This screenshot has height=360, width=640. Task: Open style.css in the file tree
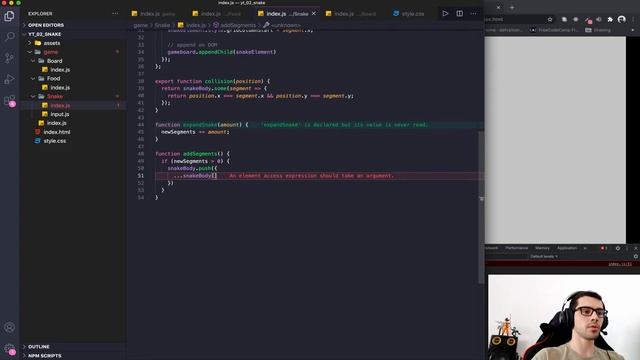pyautogui.click(x=55, y=141)
